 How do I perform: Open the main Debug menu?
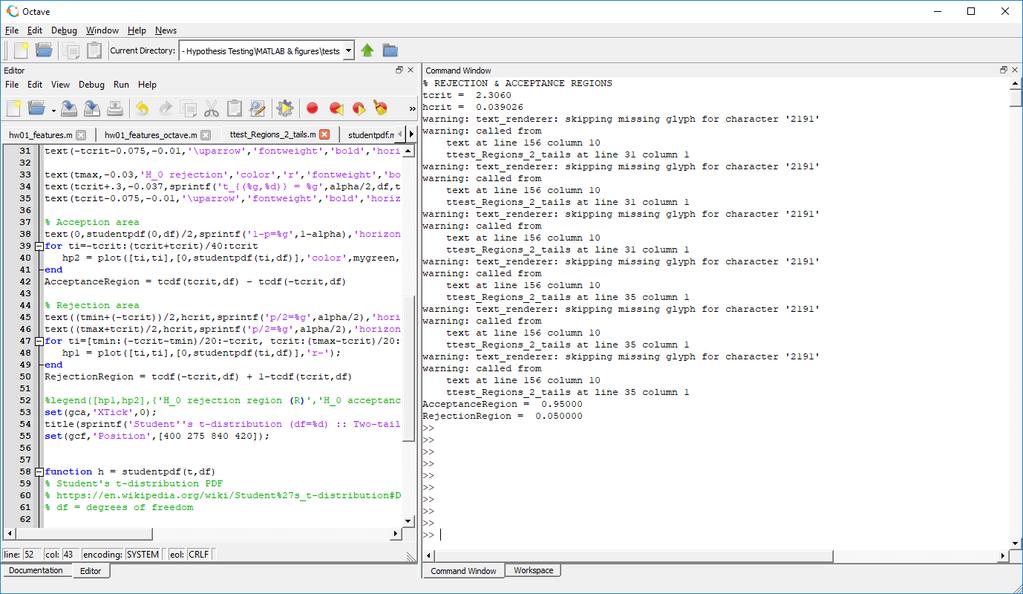(x=64, y=30)
